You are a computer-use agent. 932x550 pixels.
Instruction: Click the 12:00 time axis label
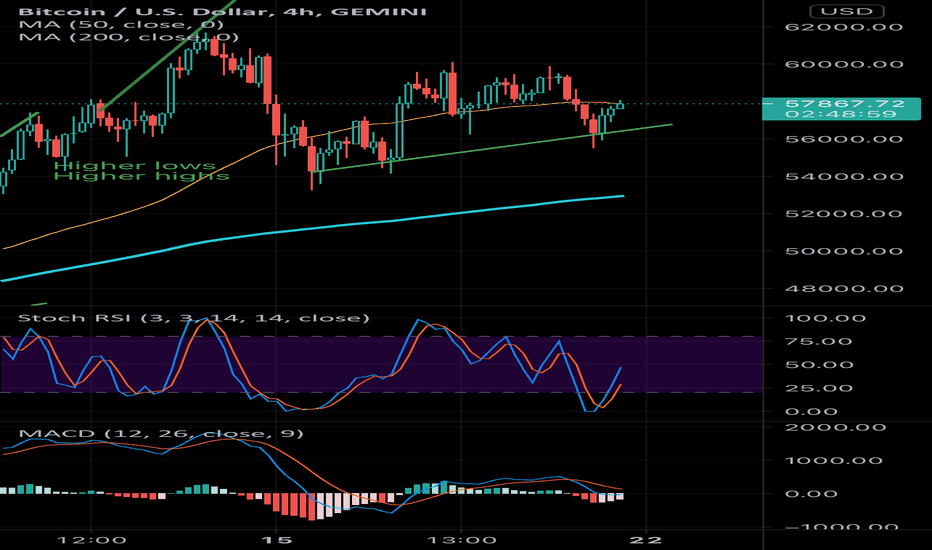pos(91,540)
